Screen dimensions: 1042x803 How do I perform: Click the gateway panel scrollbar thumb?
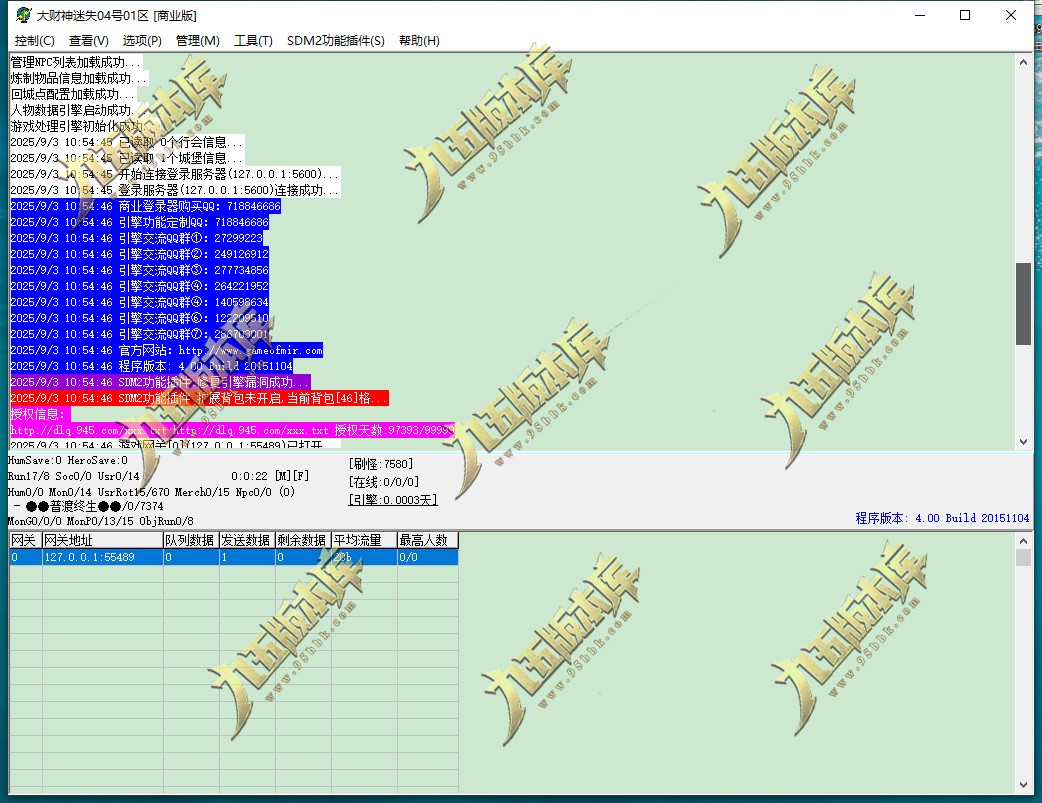point(1023,557)
